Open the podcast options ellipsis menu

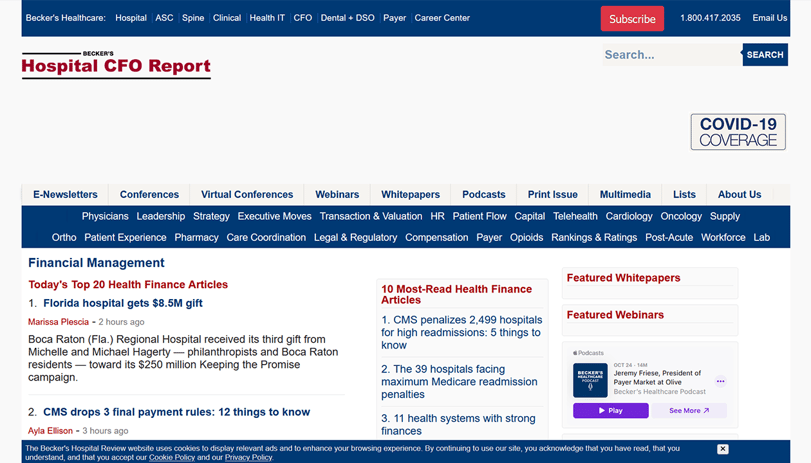[720, 381]
